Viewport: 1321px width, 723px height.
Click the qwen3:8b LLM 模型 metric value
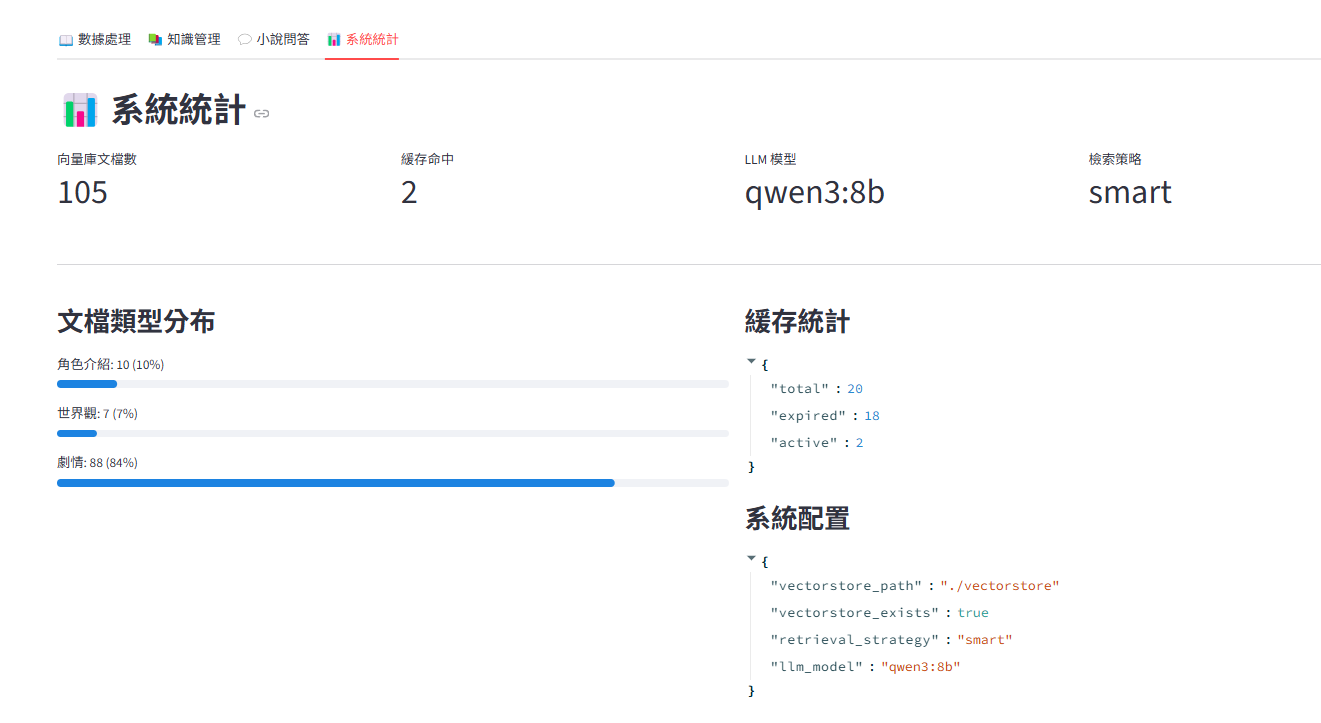(814, 192)
